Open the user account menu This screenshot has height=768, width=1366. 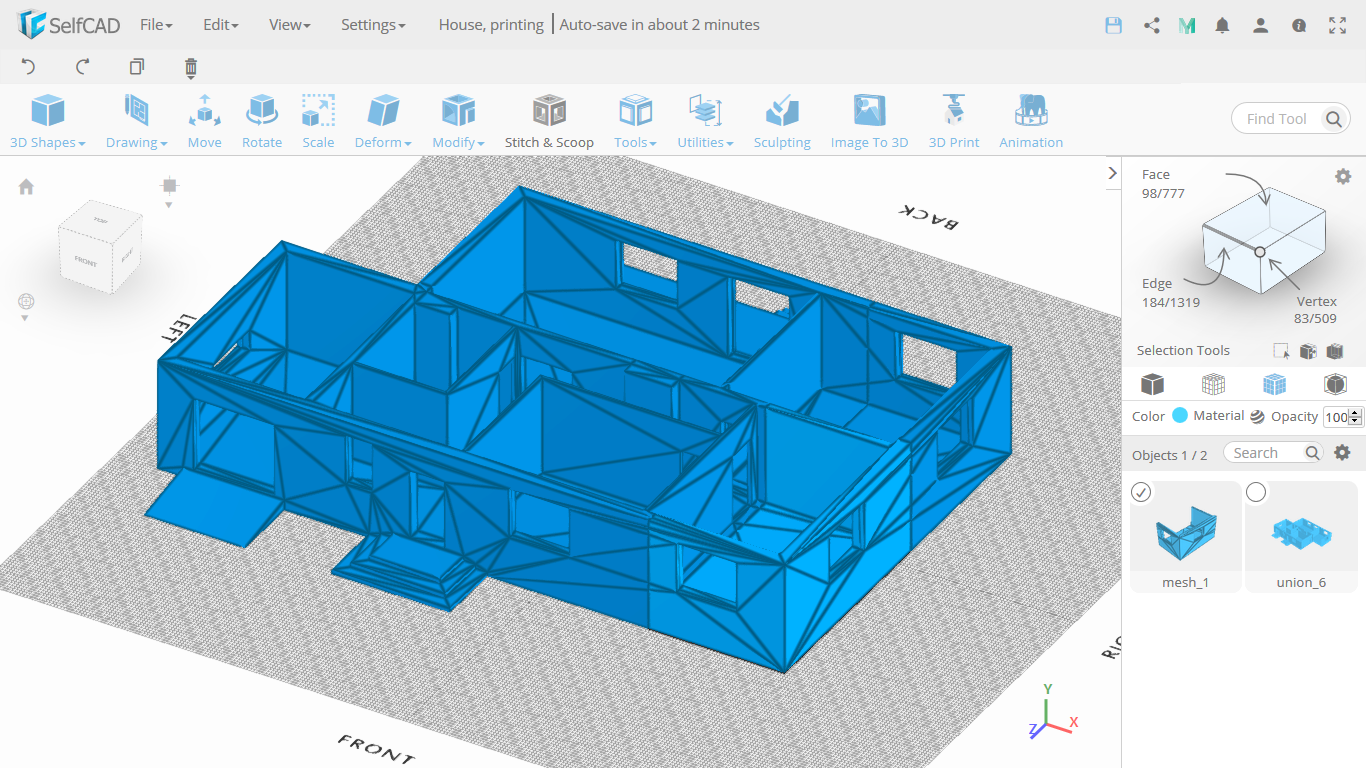click(x=1261, y=25)
